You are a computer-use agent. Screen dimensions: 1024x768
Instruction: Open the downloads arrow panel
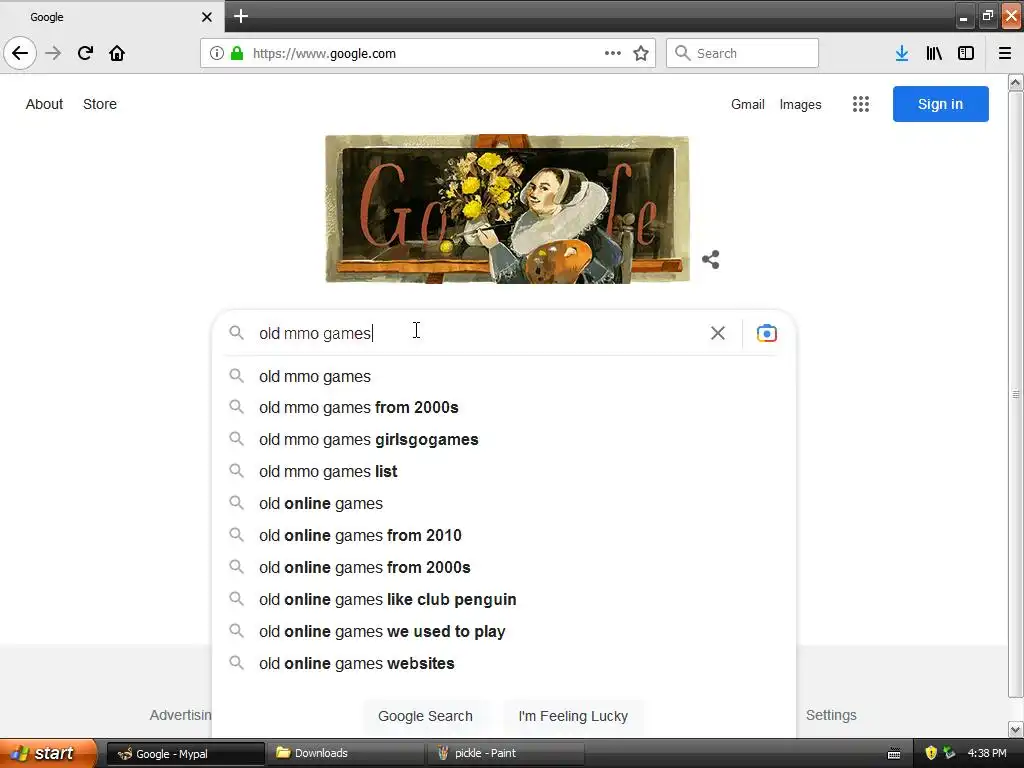pos(902,53)
